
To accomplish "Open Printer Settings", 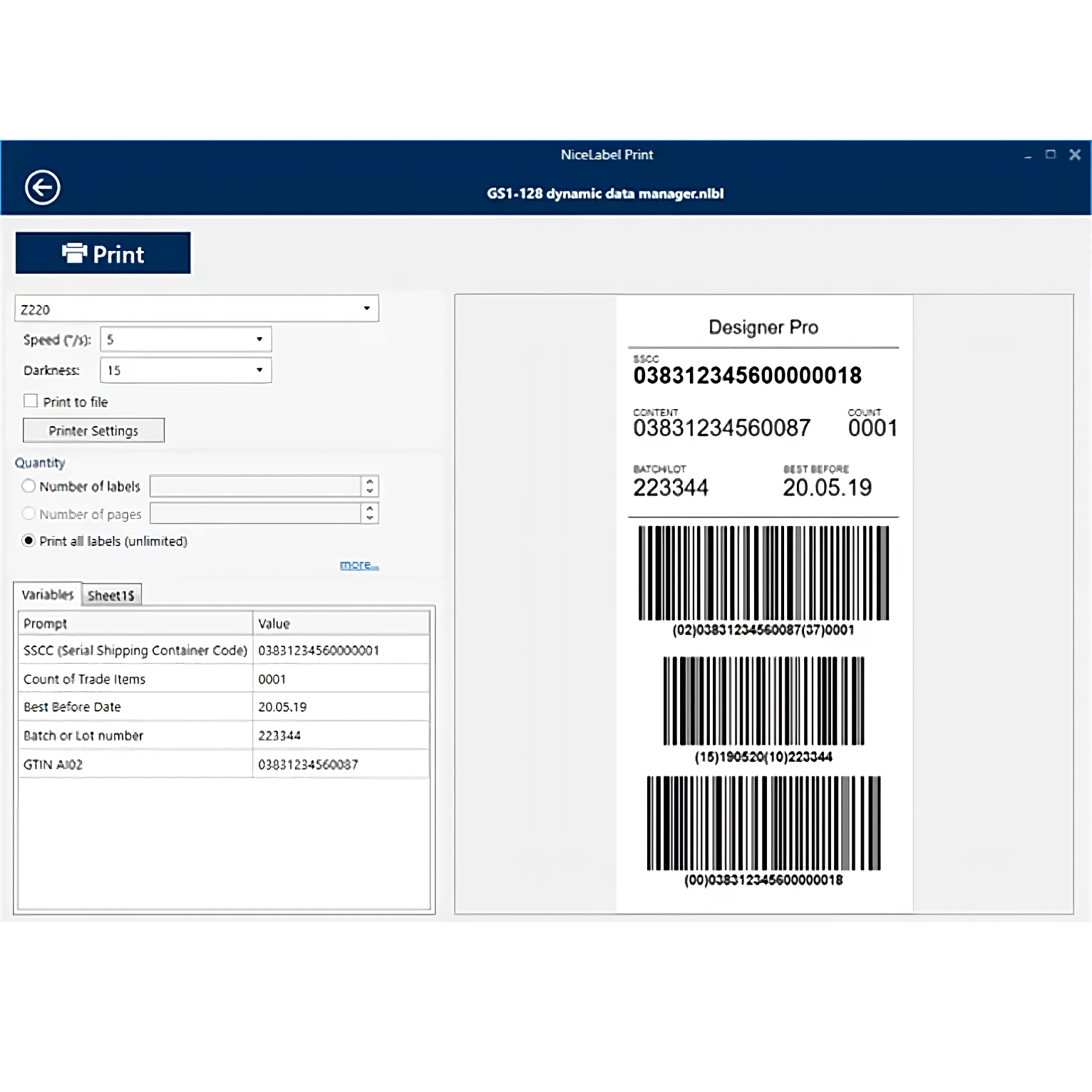I will click(x=93, y=431).
